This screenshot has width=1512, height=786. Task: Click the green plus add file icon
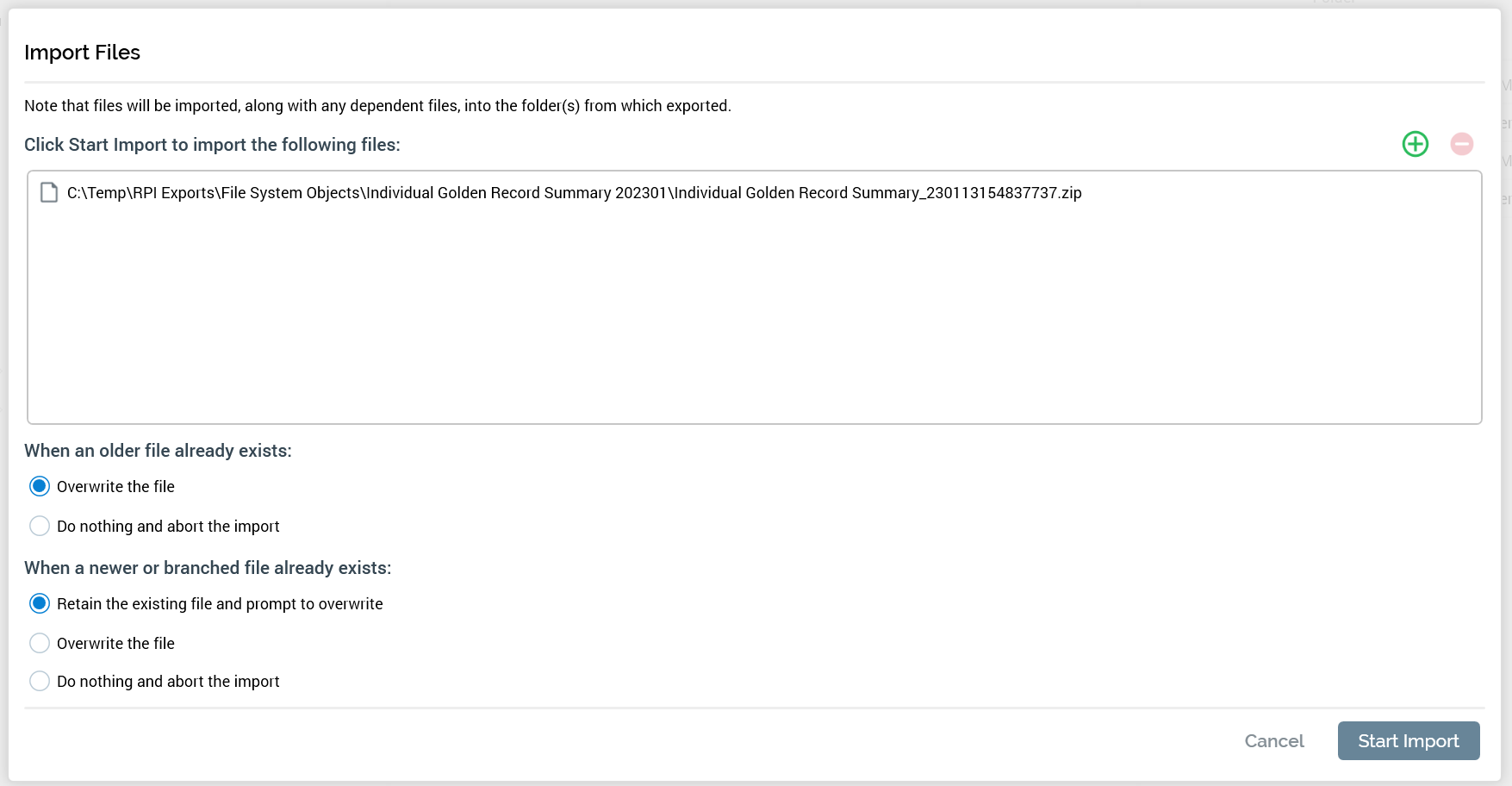[x=1415, y=144]
